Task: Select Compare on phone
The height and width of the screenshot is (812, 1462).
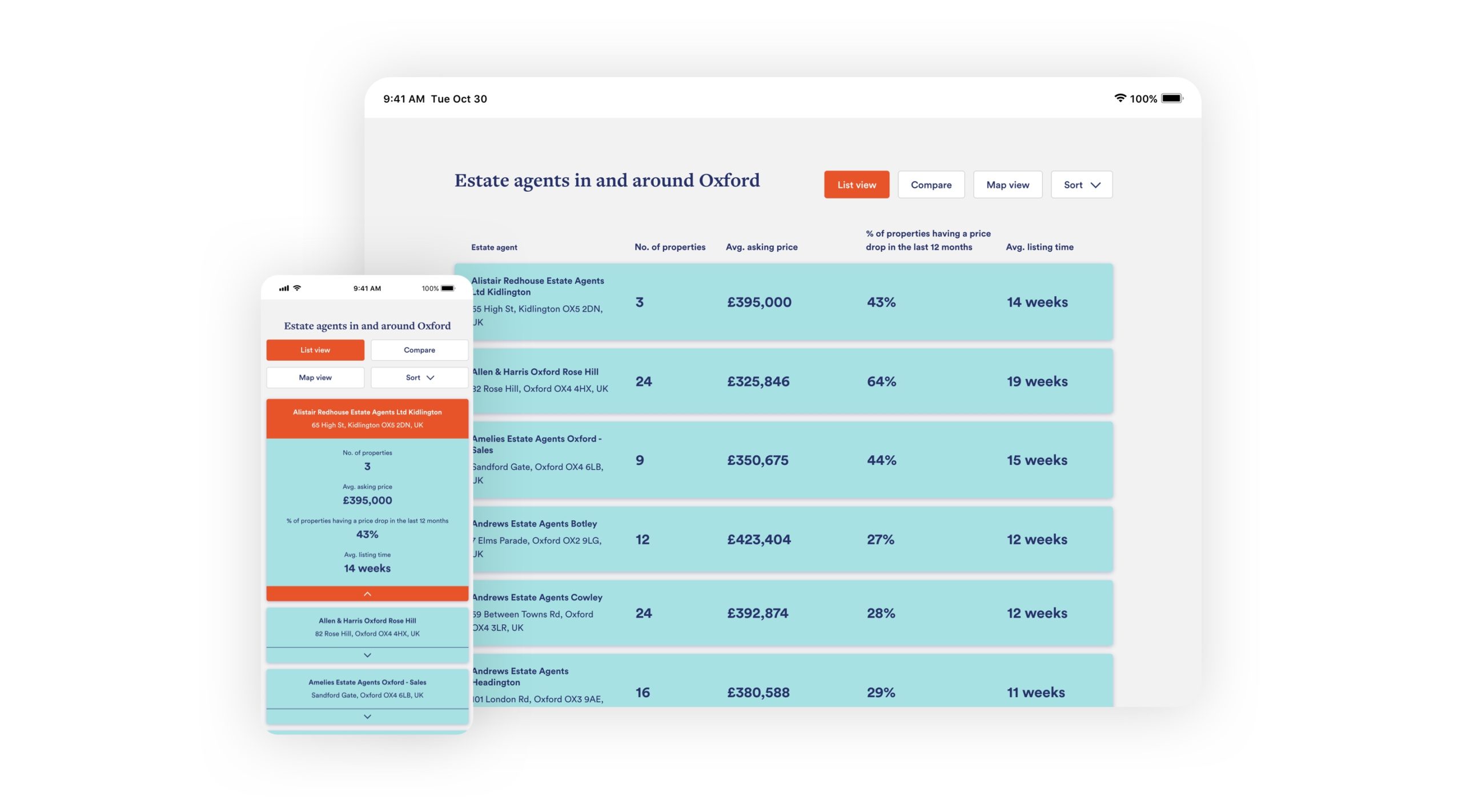Action: [x=420, y=350]
